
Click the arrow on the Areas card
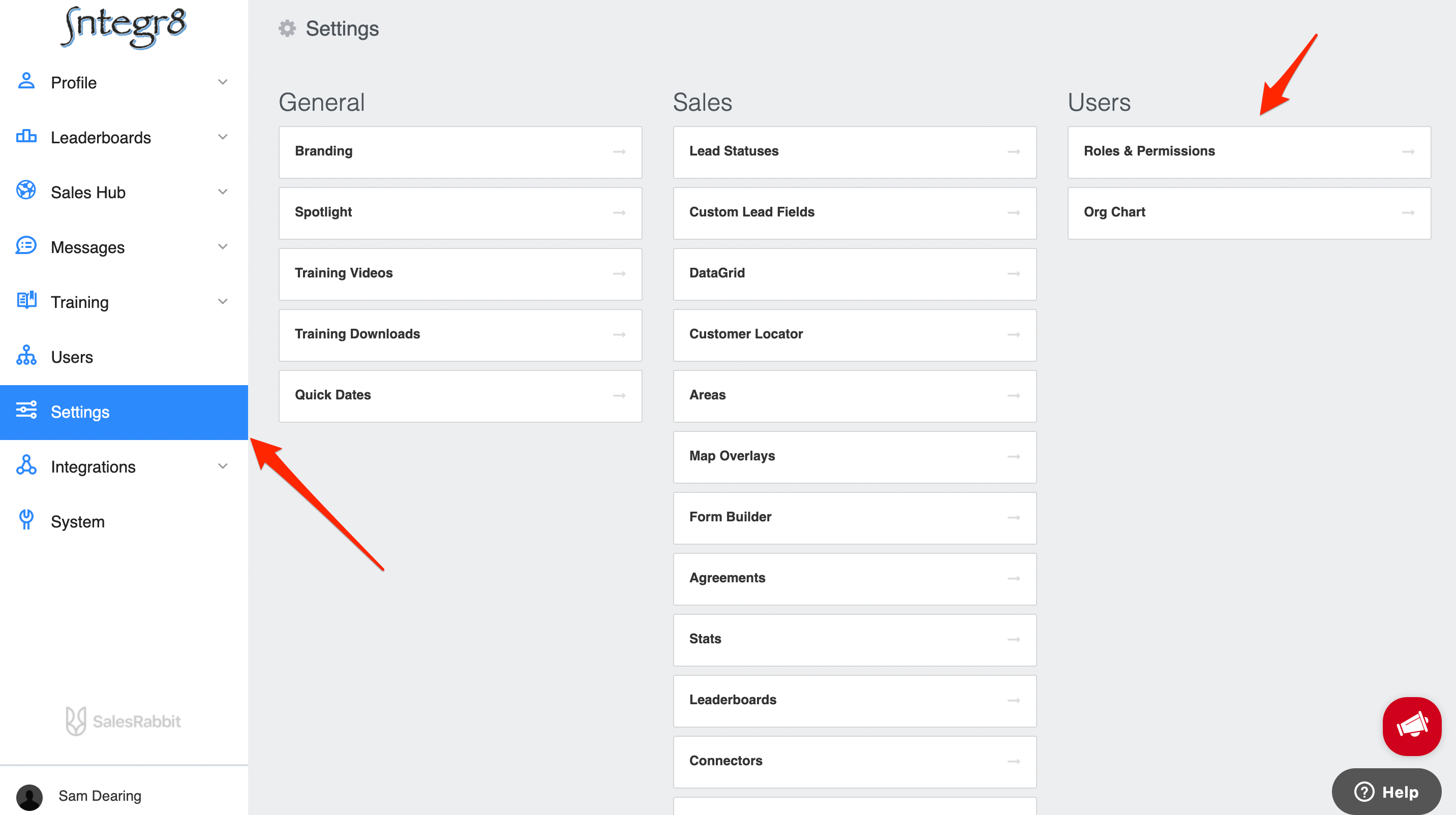coord(1013,396)
